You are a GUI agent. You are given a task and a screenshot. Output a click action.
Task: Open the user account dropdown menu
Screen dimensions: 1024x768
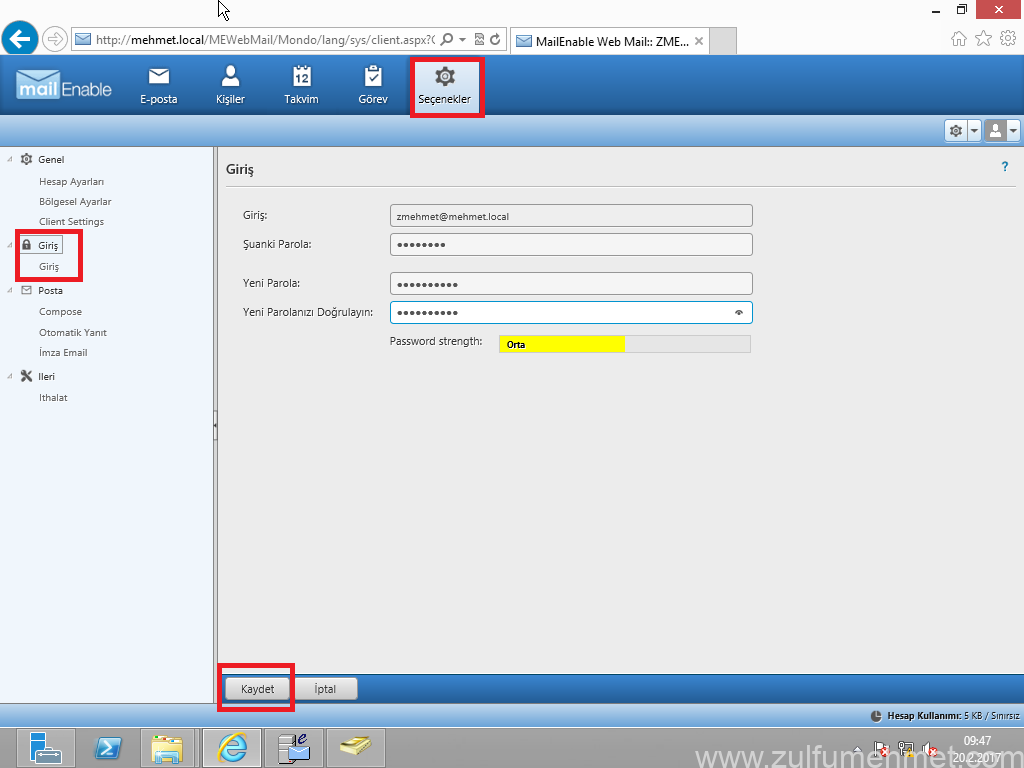1002,131
